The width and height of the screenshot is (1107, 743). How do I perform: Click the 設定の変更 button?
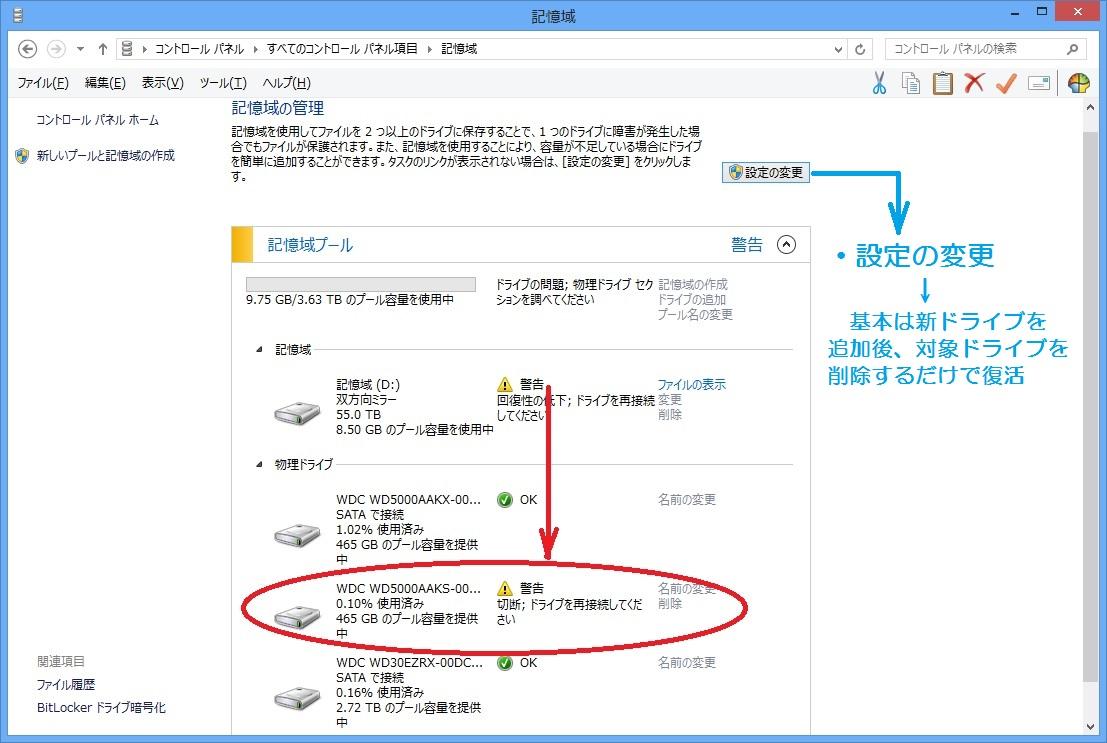click(x=766, y=172)
